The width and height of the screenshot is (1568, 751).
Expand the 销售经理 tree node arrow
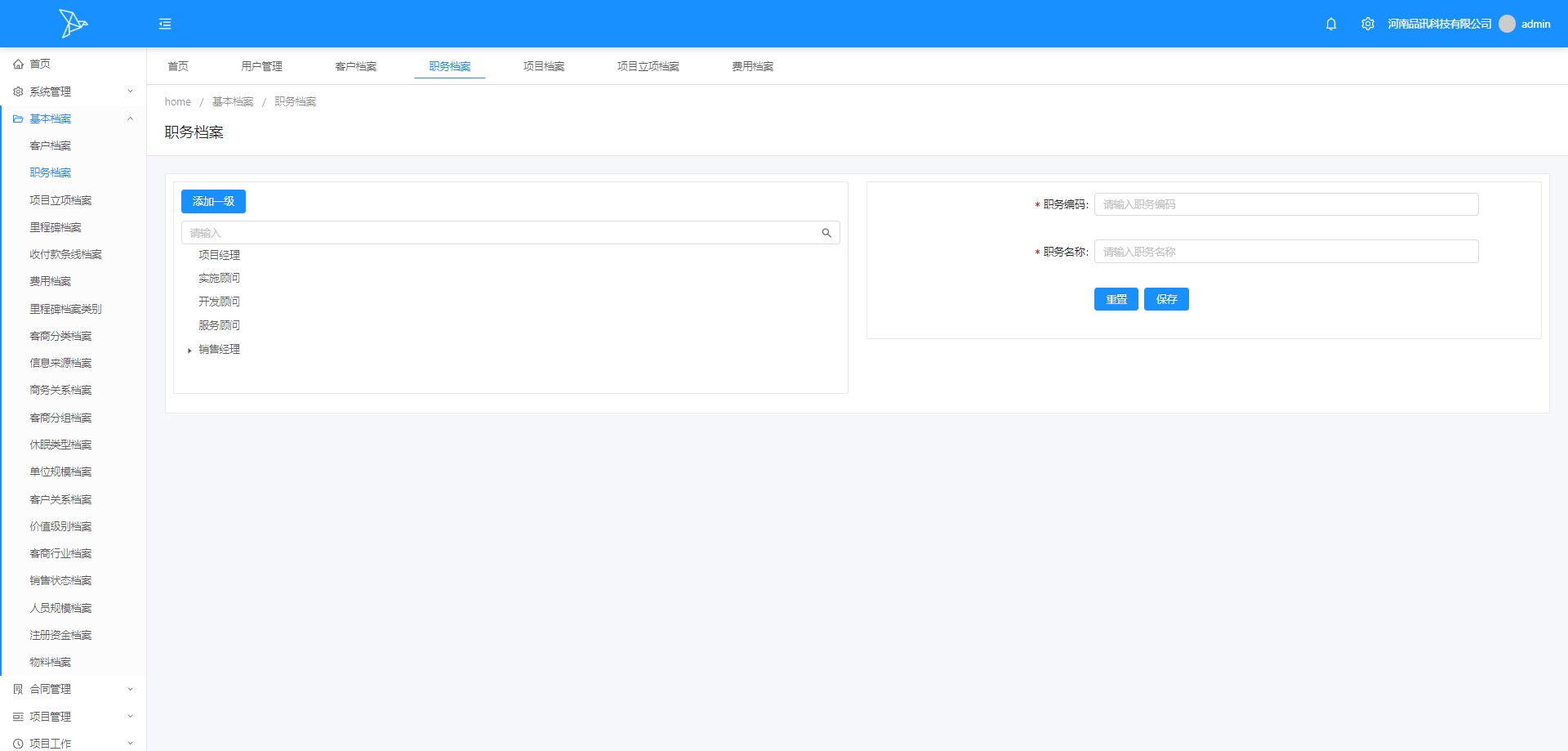[189, 350]
